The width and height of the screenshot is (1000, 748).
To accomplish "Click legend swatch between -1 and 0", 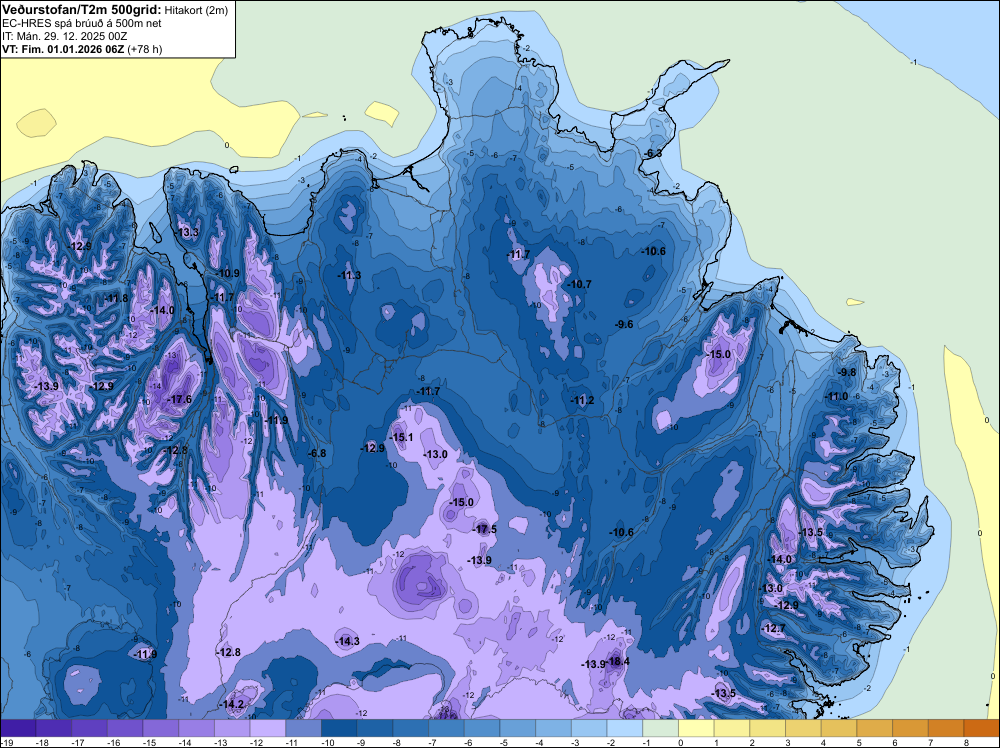I will coord(661,728).
